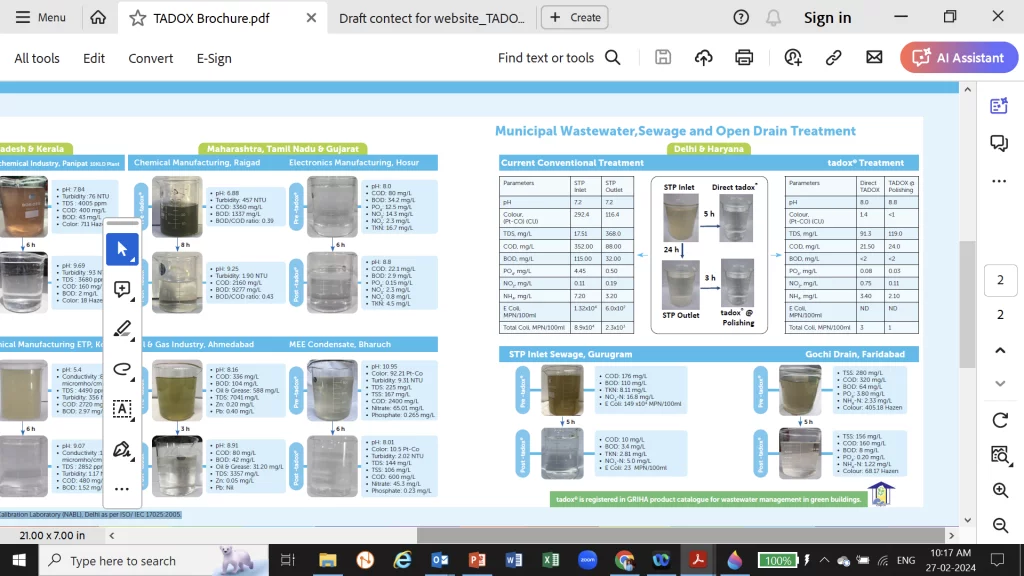1024x576 pixels.
Task: Go to next page arrow
Action: point(1000,383)
